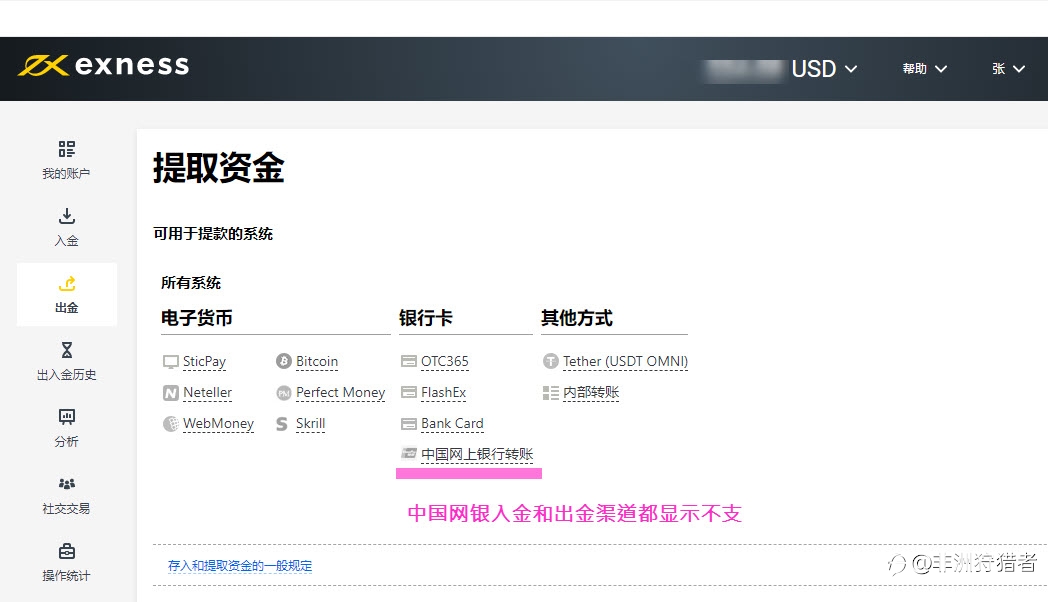Choose Tether (USDT OMNI) withdrawal

coord(626,361)
